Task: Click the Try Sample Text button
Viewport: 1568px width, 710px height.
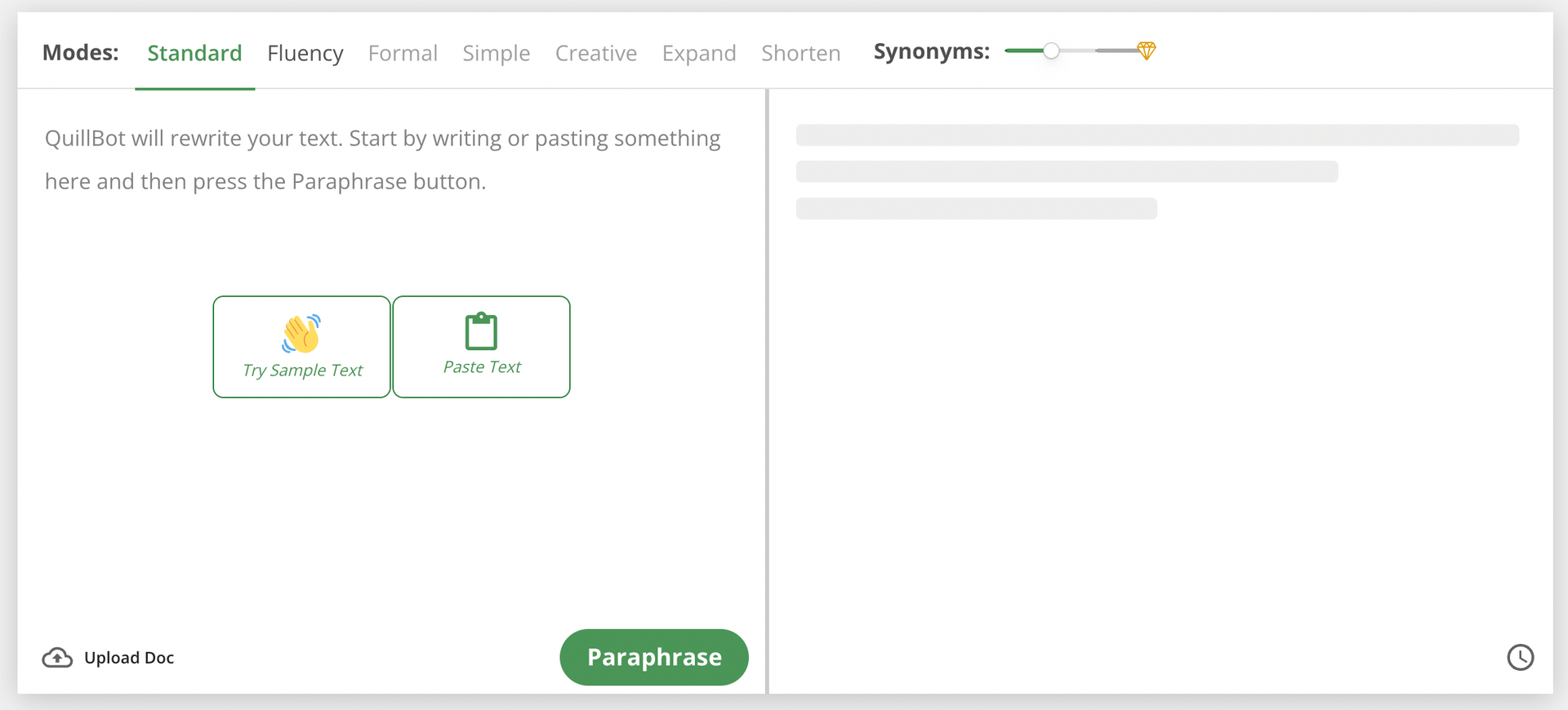Action: (301, 347)
